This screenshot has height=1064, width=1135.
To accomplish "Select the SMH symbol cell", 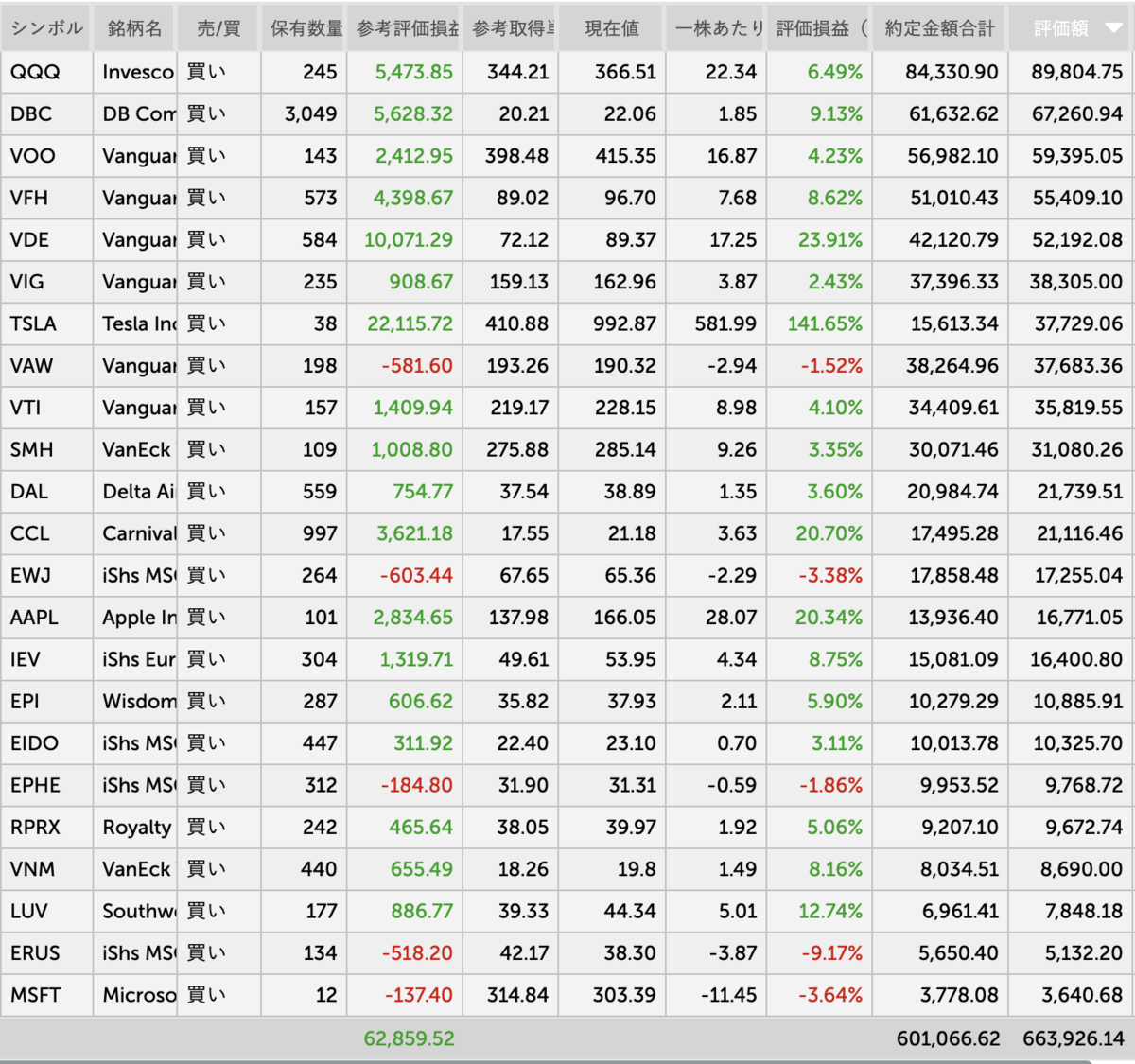I will (x=46, y=449).
